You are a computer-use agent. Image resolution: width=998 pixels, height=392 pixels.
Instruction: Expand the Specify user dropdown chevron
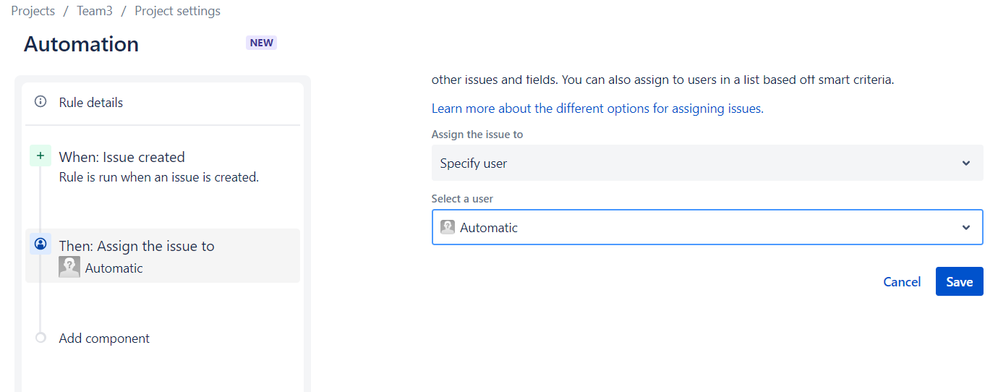click(x=966, y=163)
